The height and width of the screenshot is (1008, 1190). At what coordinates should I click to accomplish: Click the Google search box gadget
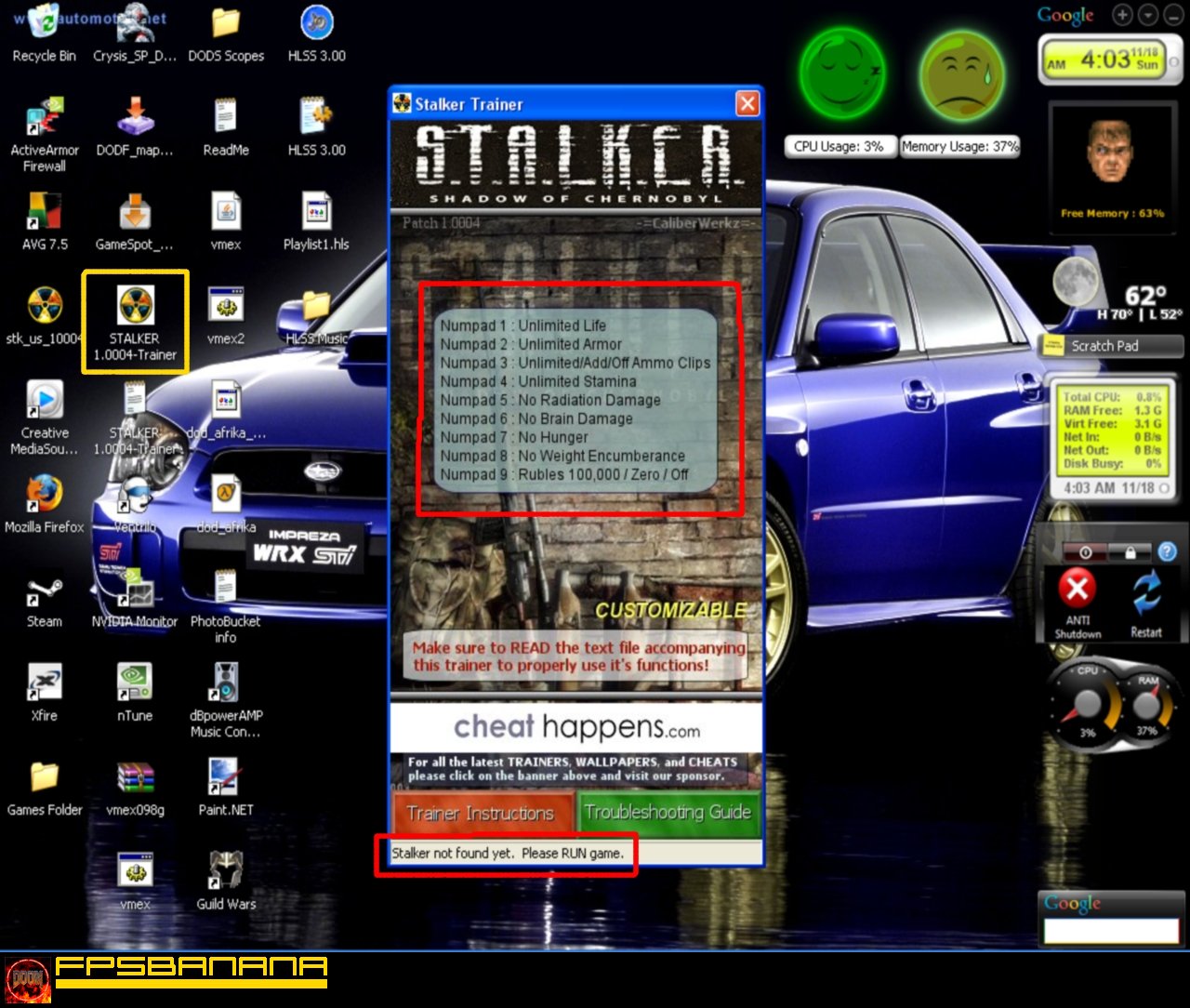click(x=1111, y=931)
